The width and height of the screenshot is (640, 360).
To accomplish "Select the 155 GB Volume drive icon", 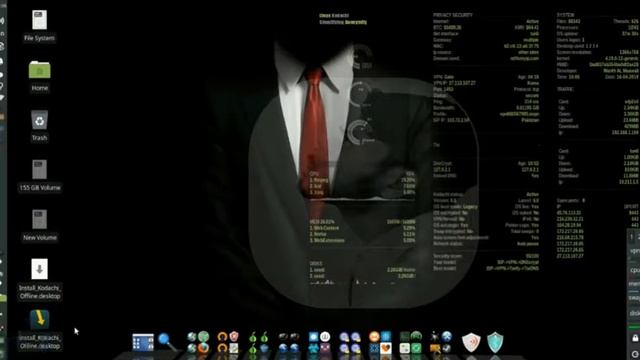I will click(40, 169).
